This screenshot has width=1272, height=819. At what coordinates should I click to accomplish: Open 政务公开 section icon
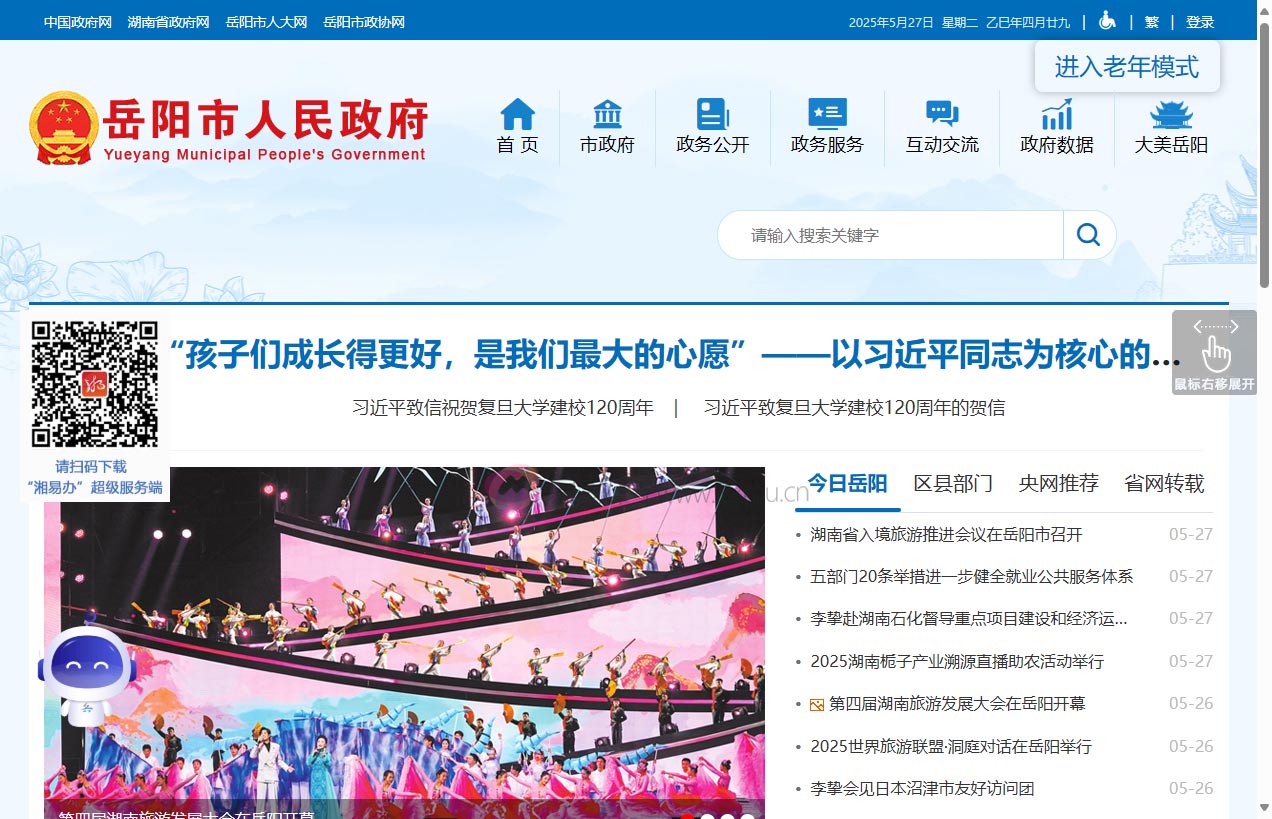(712, 114)
